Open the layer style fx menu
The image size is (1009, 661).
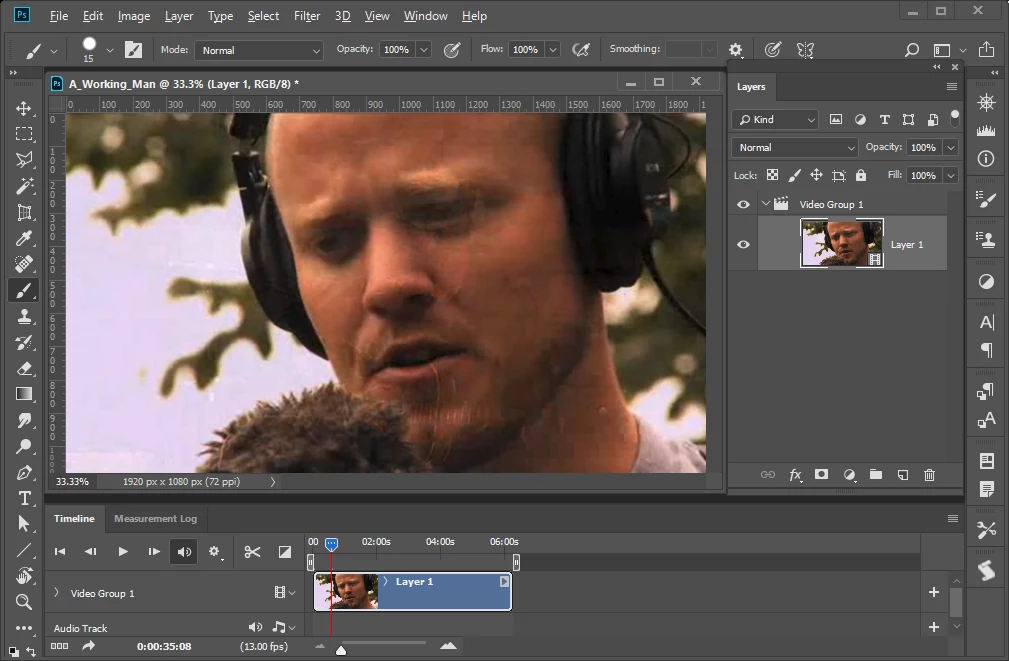795,475
